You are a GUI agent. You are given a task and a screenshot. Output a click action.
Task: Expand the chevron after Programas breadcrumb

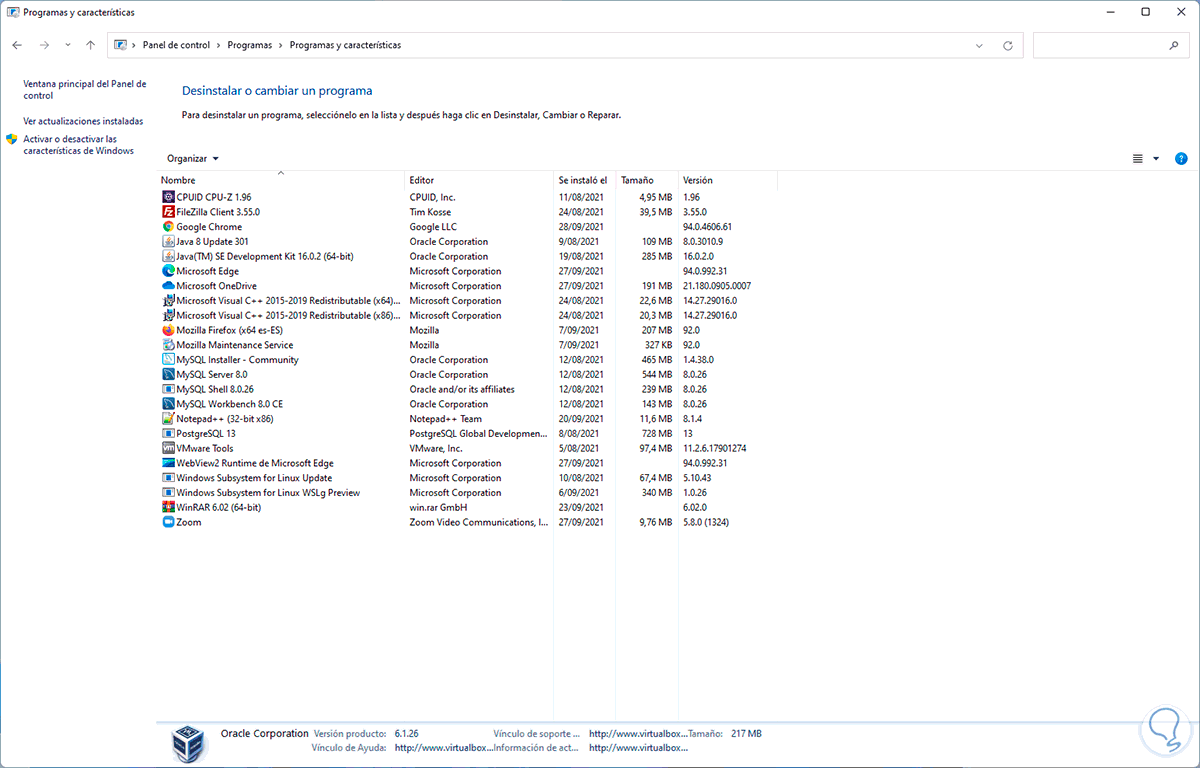point(281,46)
